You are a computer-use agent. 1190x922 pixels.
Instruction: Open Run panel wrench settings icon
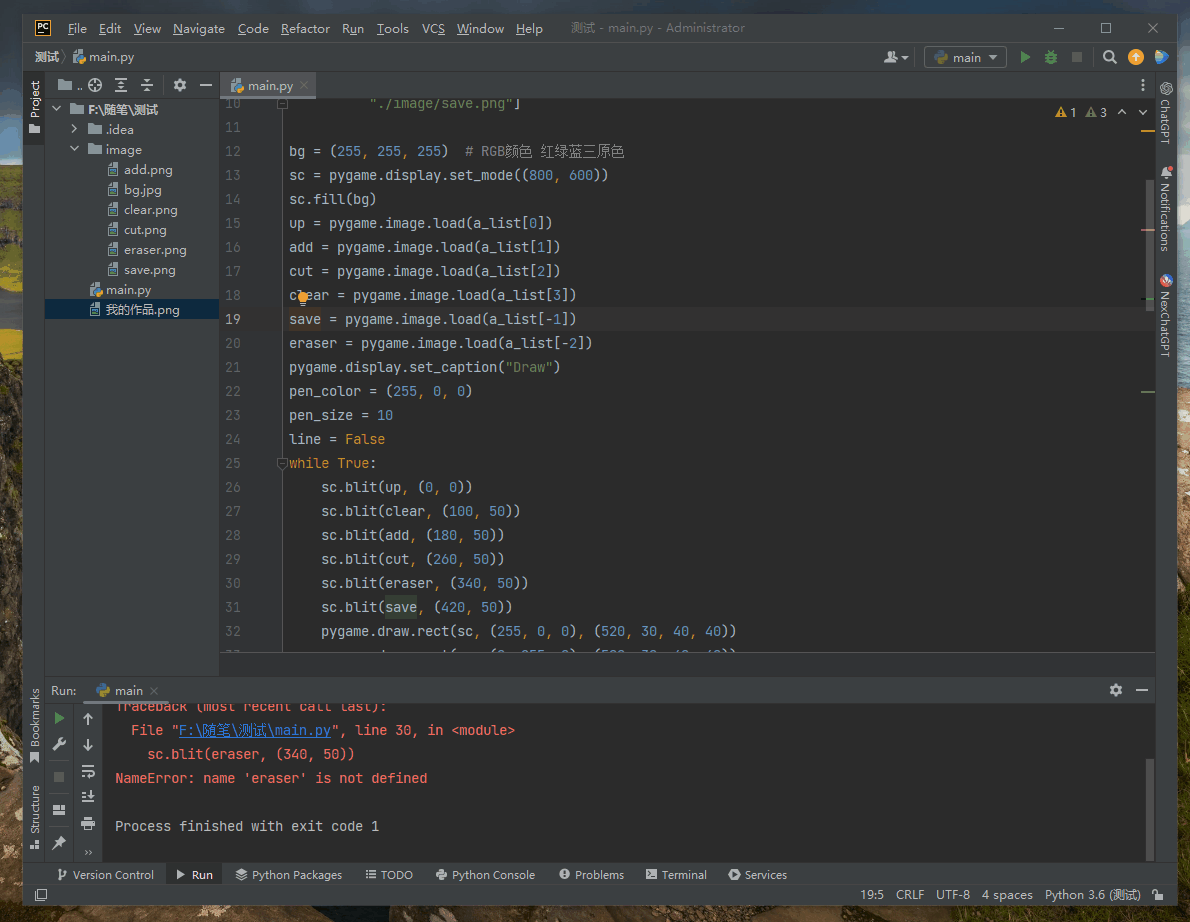59,745
